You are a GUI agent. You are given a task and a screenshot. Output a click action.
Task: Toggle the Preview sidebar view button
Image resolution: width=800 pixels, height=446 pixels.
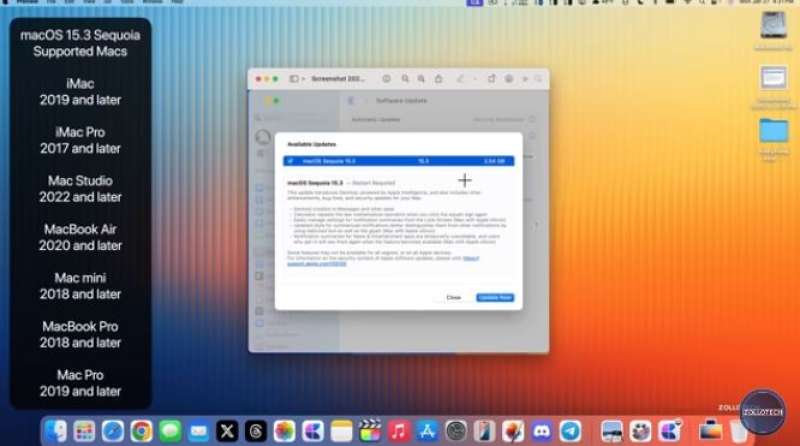click(x=294, y=79)
